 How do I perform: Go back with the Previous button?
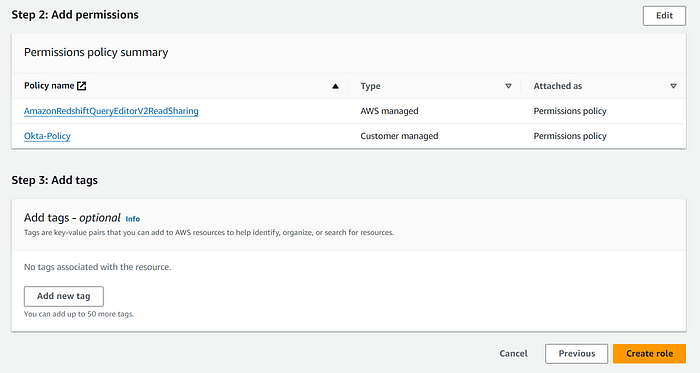(x=576, y=354)
